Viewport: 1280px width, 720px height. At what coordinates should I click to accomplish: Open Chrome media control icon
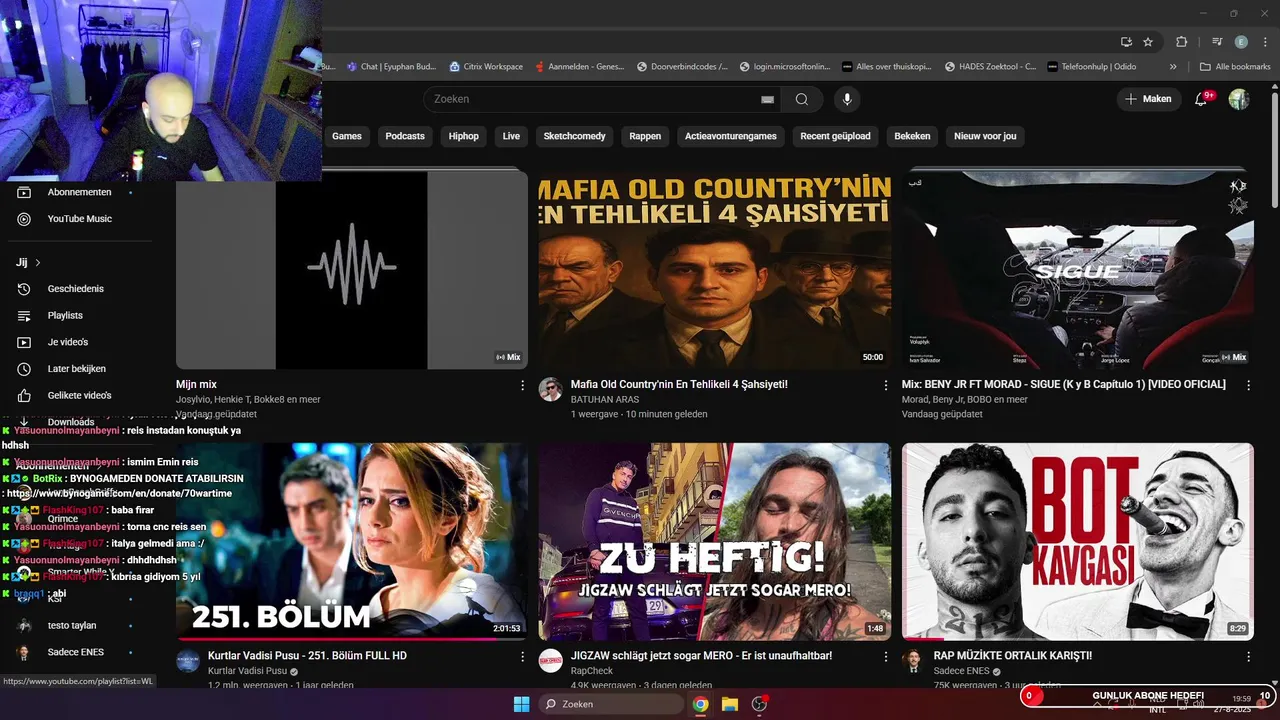[1217, 42]
